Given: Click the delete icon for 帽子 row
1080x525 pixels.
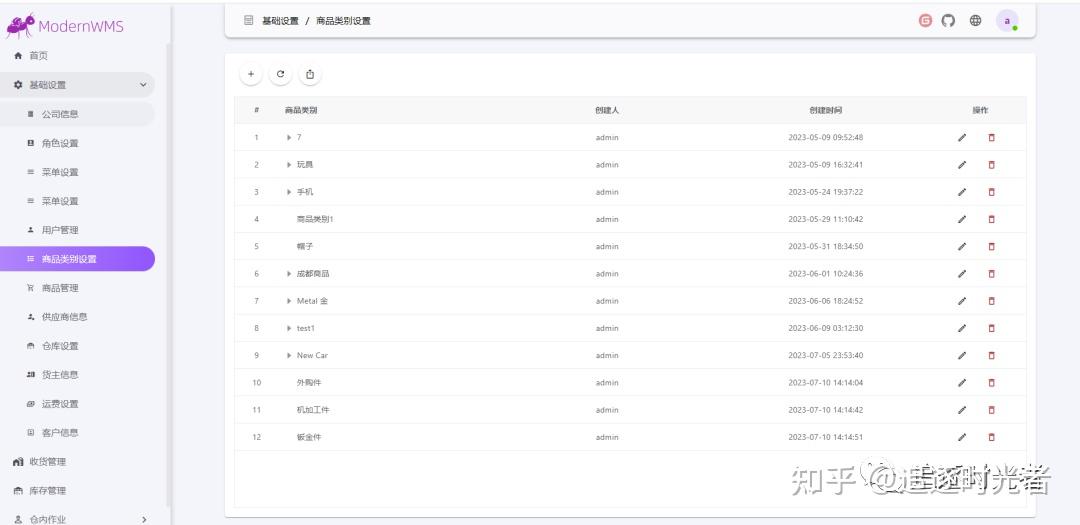Looking at the screenshot, I should click(992, 246).
